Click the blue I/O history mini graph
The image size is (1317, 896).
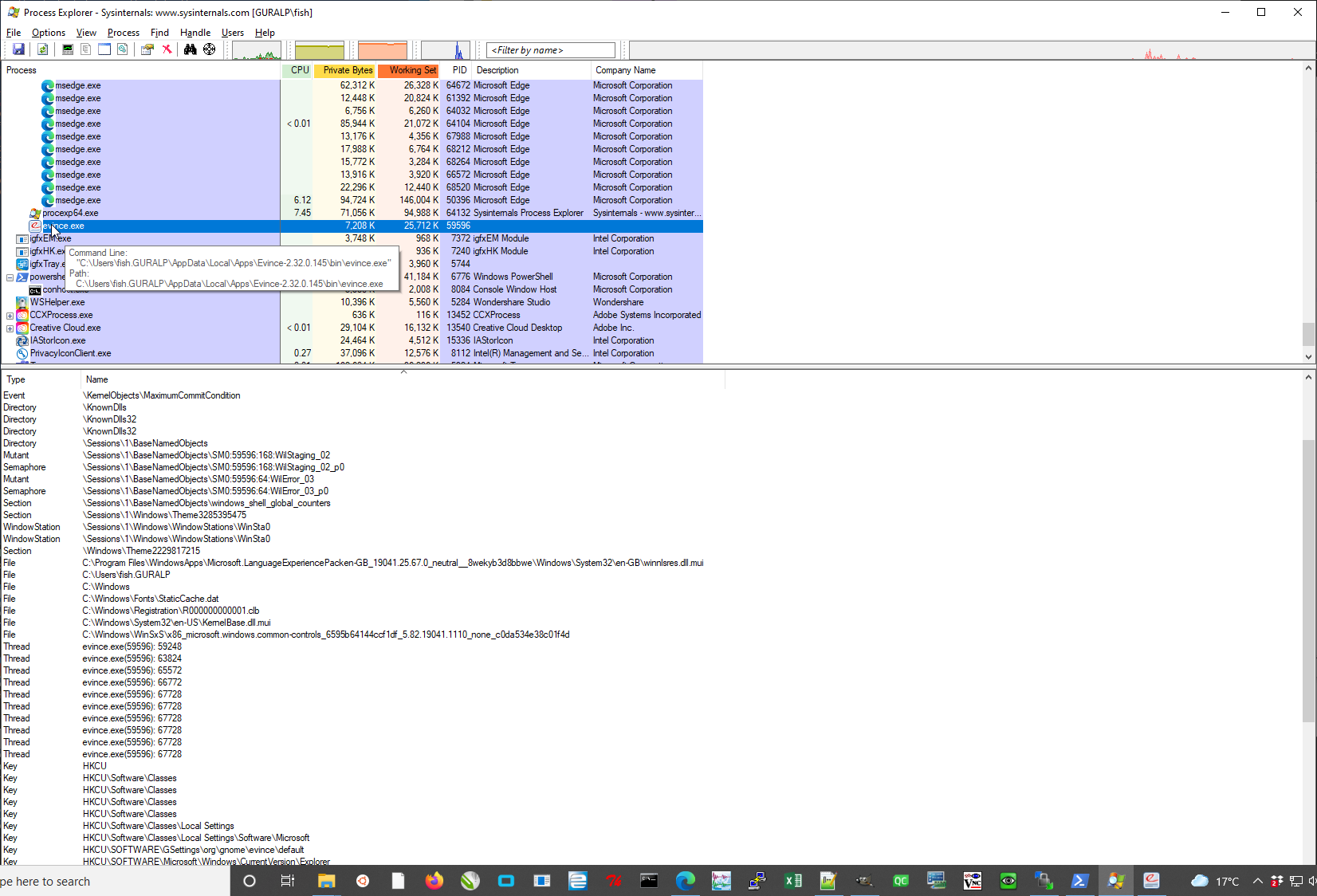446,50
